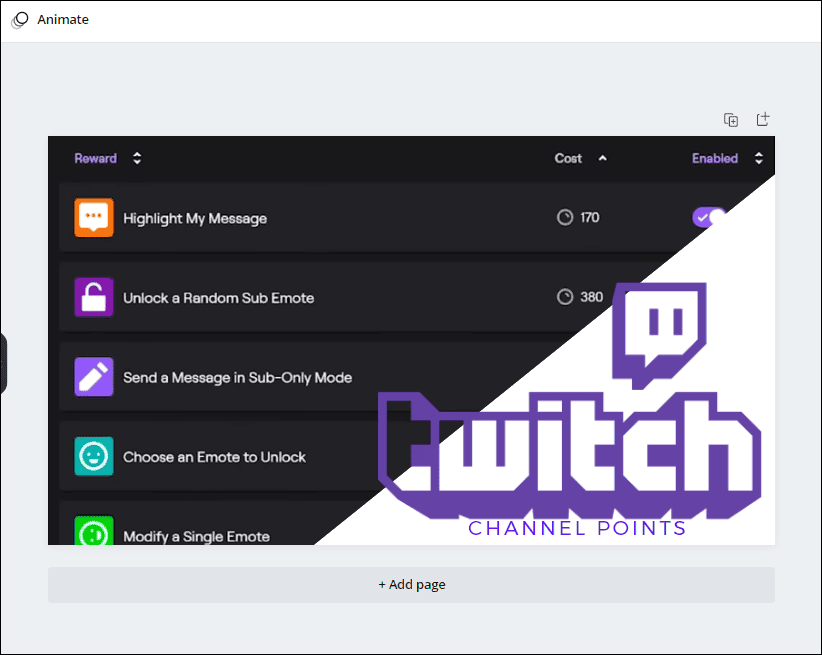Viewport: 822px width, 655px height.
Task: Open the Animate option in the toolbar
Action: coord(62,20)
